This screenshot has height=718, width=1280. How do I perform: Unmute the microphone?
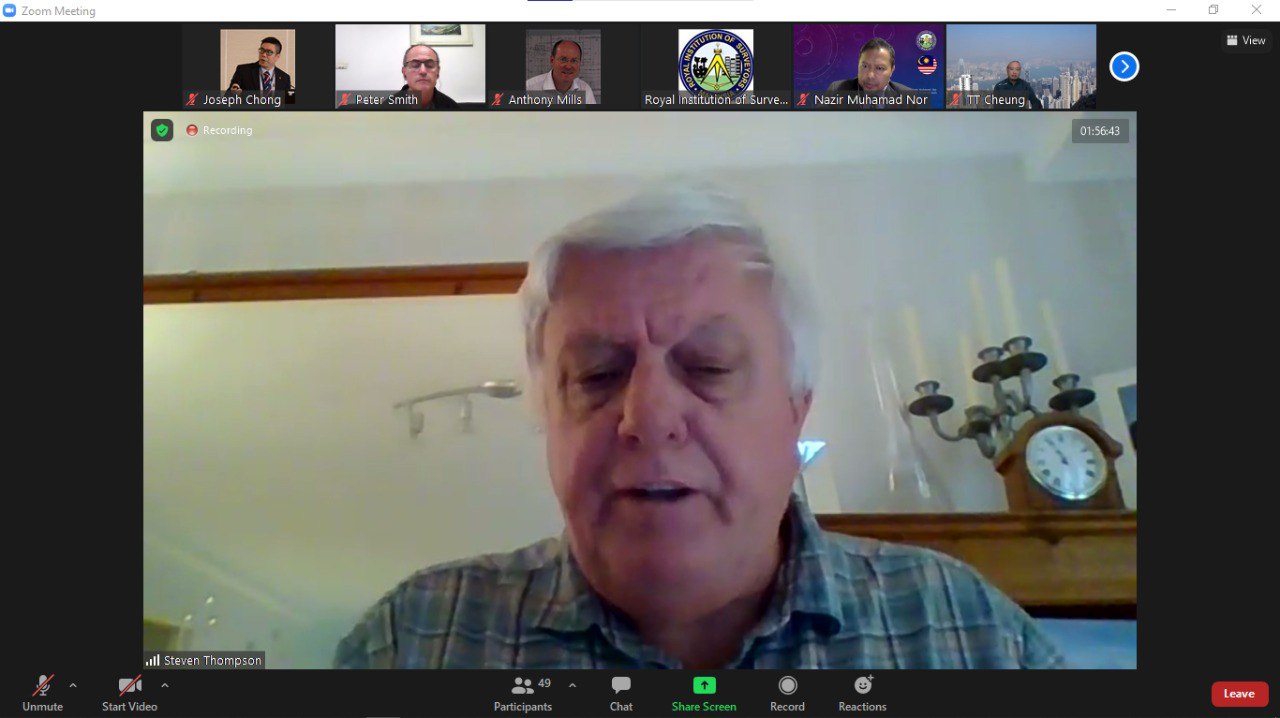[x=42, y=686]
